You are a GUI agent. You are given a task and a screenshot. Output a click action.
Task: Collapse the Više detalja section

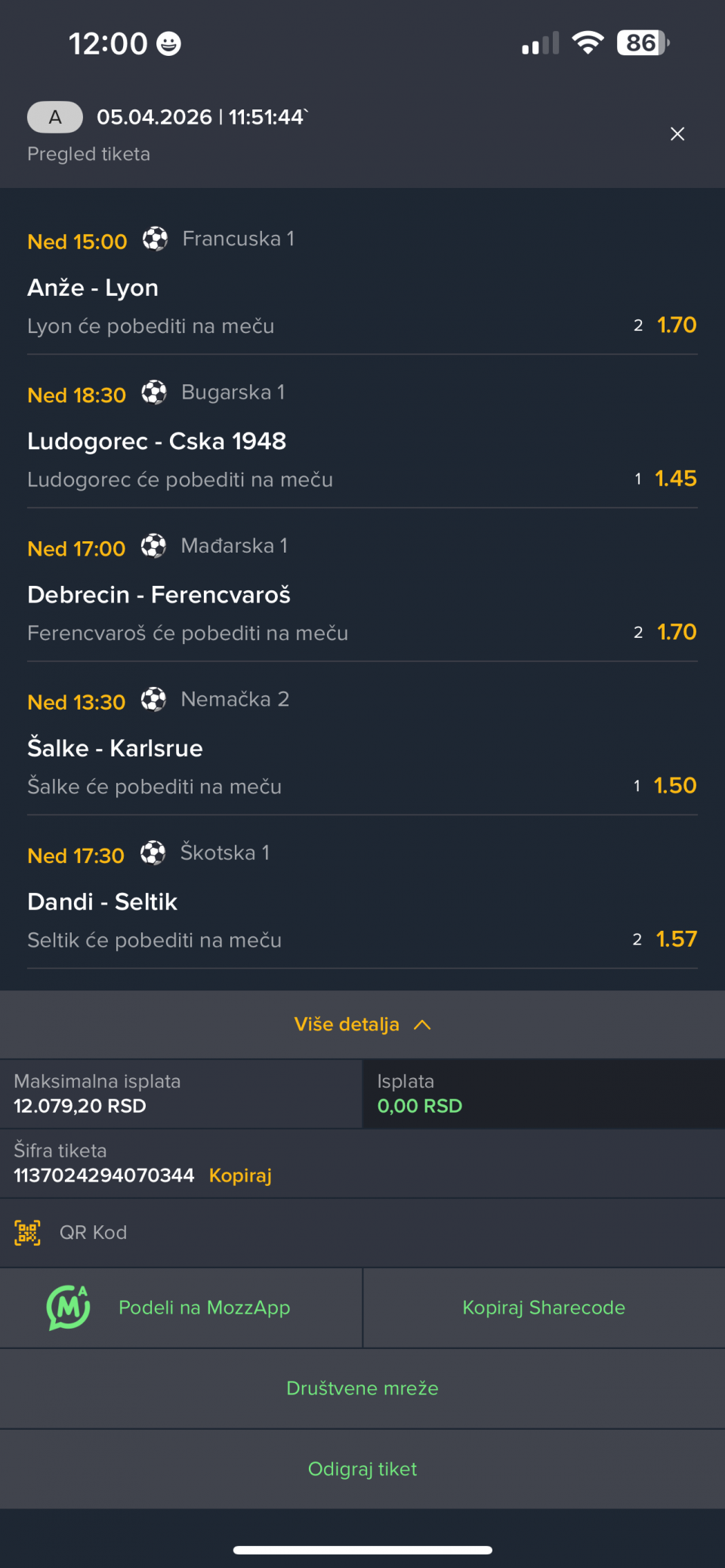(x=347, y=1024)
